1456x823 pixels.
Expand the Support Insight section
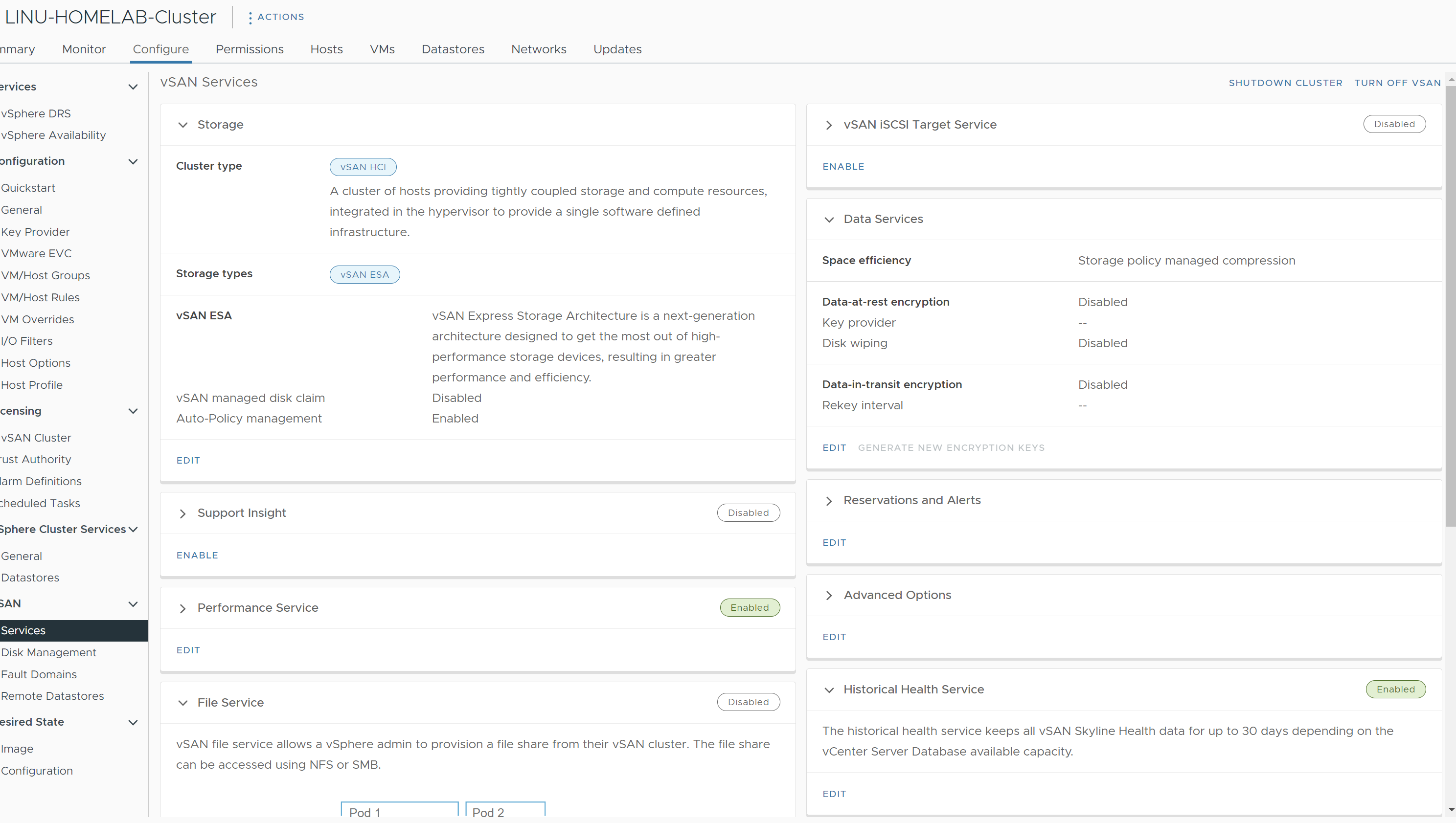click(x=182, y=513)
